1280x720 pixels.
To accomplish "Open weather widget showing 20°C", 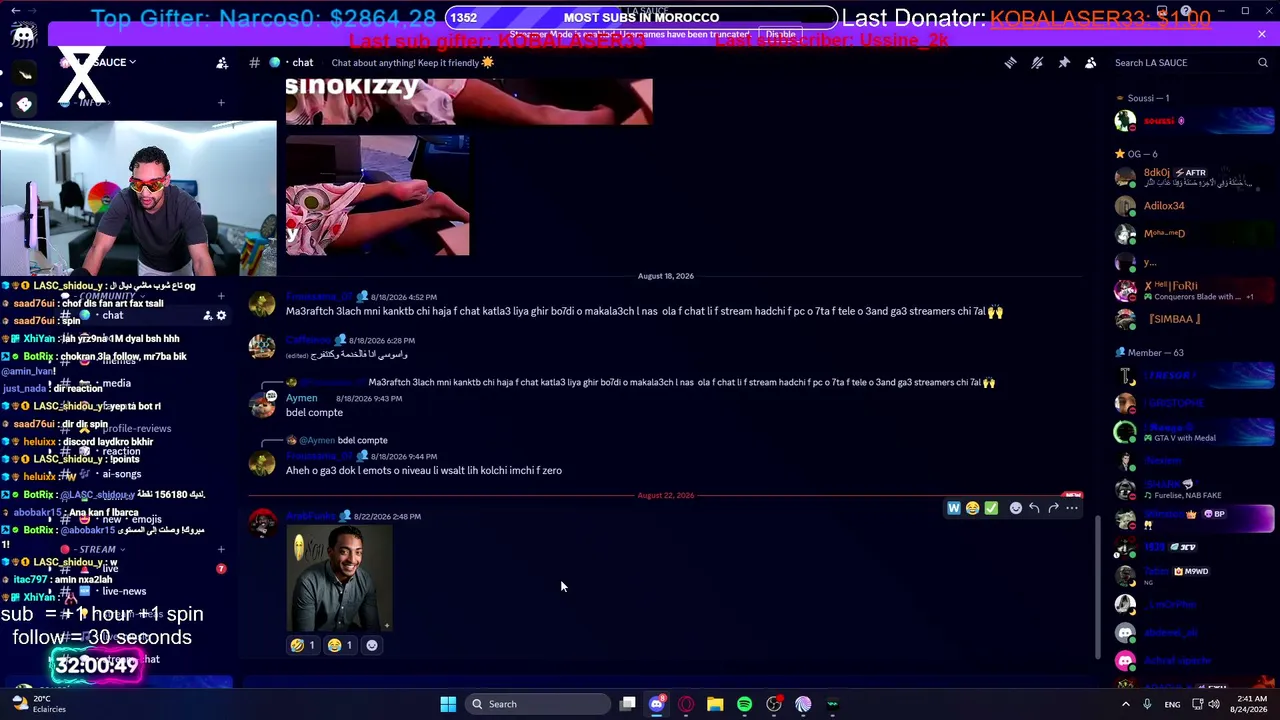I will click(38, 704).
